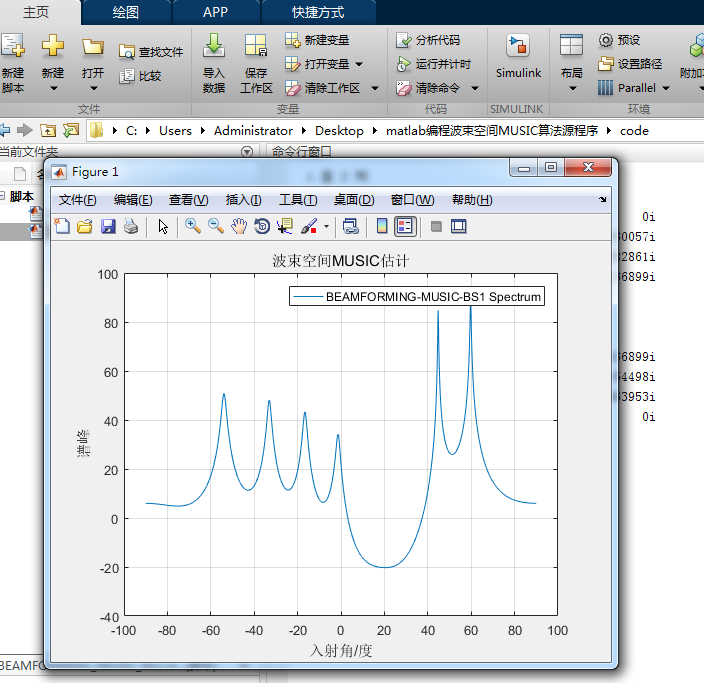Expand Clear Commands dropdown arrow
This screenshot has width=704, height=683.
[475, 88]
